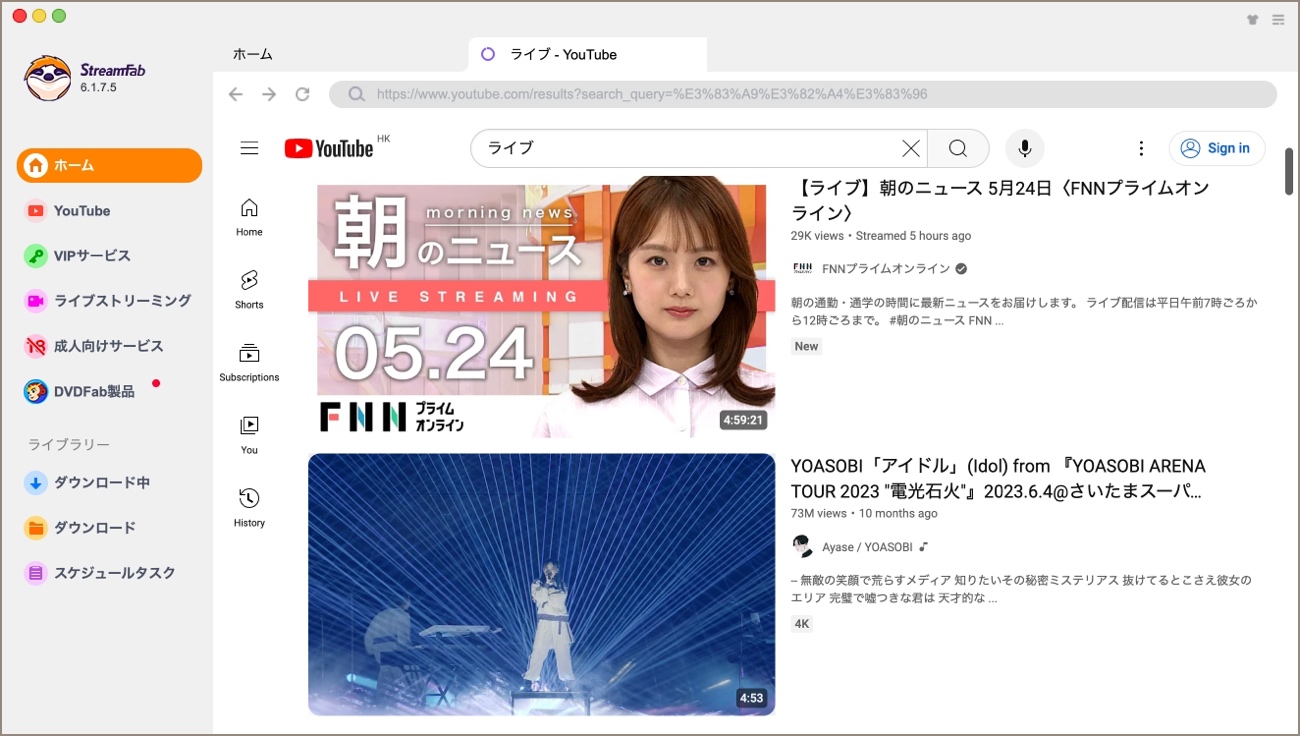This screenshot has width=1300, height=736.
Task: Click the 4:59:21 duration label
Action: tap(743, 420)
